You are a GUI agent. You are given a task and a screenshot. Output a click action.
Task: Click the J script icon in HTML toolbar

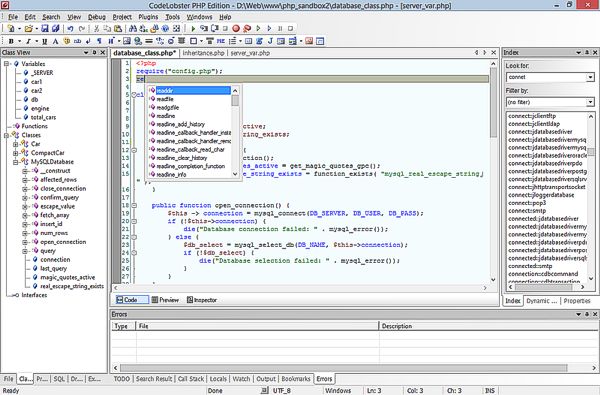click(270, 41)
